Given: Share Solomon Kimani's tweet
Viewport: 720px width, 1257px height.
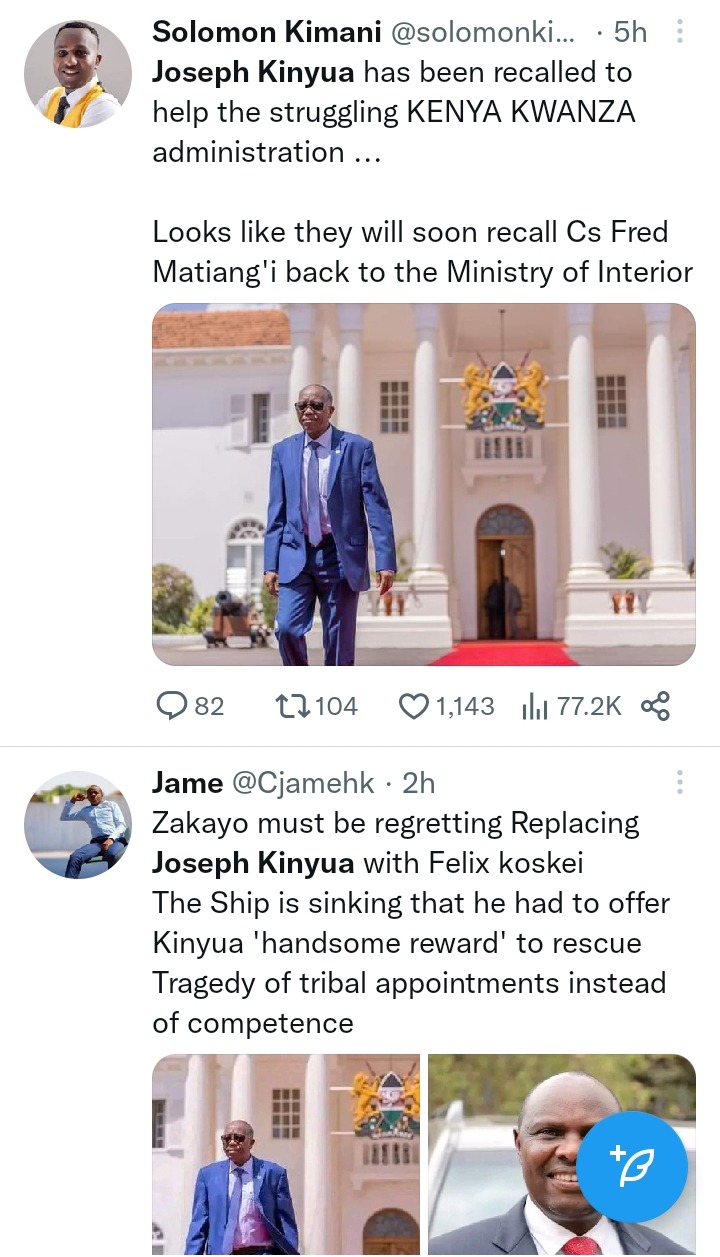Looking at the screenshot, I should (655, 707).
